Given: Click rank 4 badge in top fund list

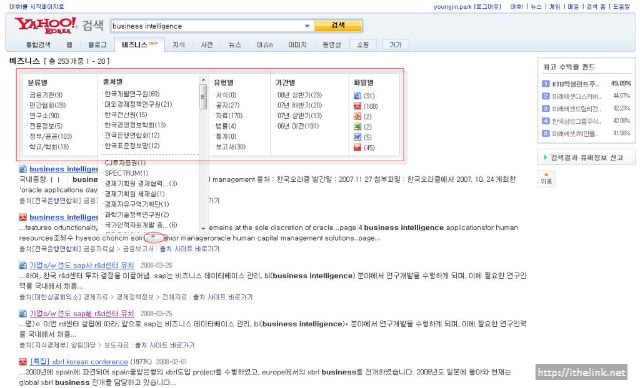Looking at the screenshot, I should coord(546,121).
